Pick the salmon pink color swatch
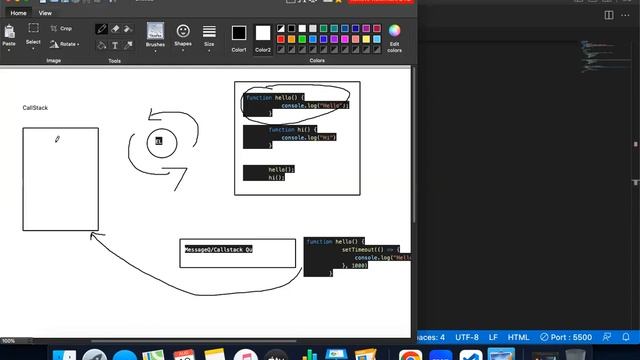 (x=356, y=39)
